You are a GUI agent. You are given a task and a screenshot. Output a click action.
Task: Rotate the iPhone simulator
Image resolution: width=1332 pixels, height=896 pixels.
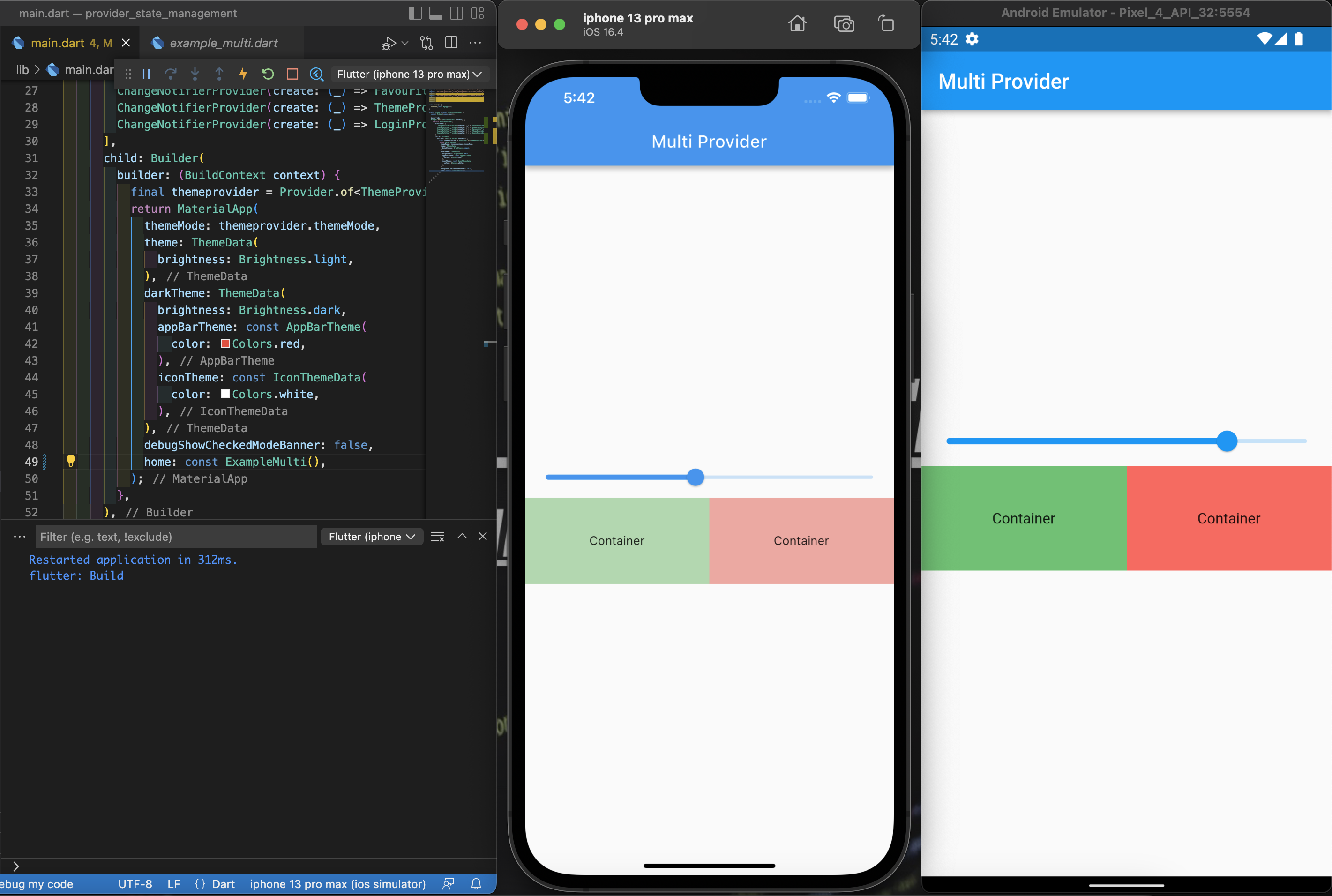point(886,24)
